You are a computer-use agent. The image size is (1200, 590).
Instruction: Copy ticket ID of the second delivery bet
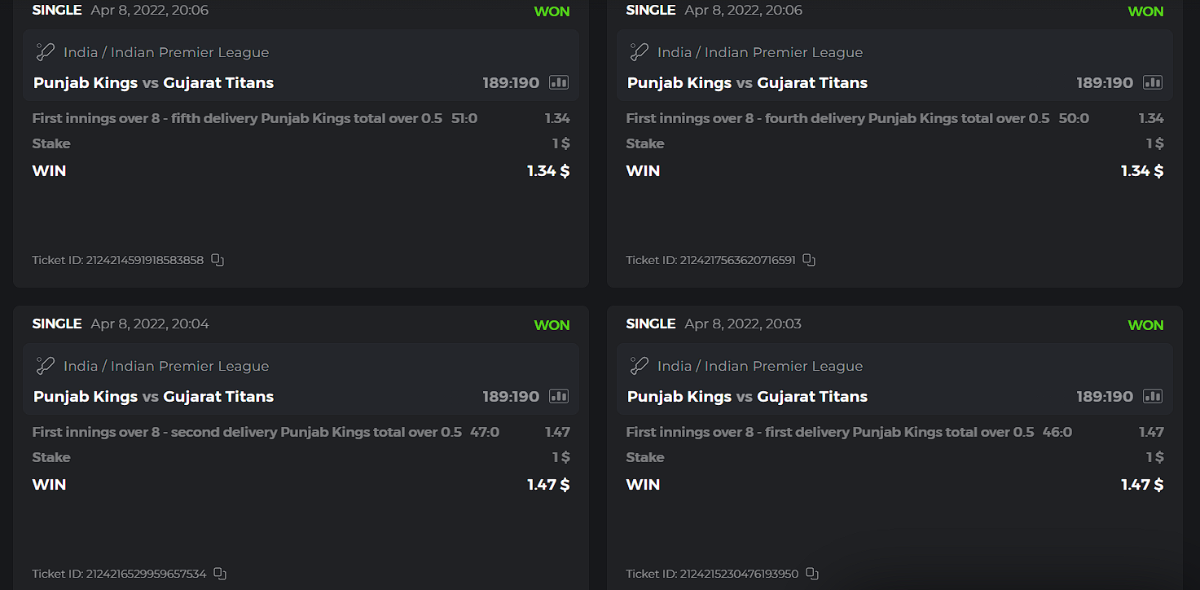[220, 574]
